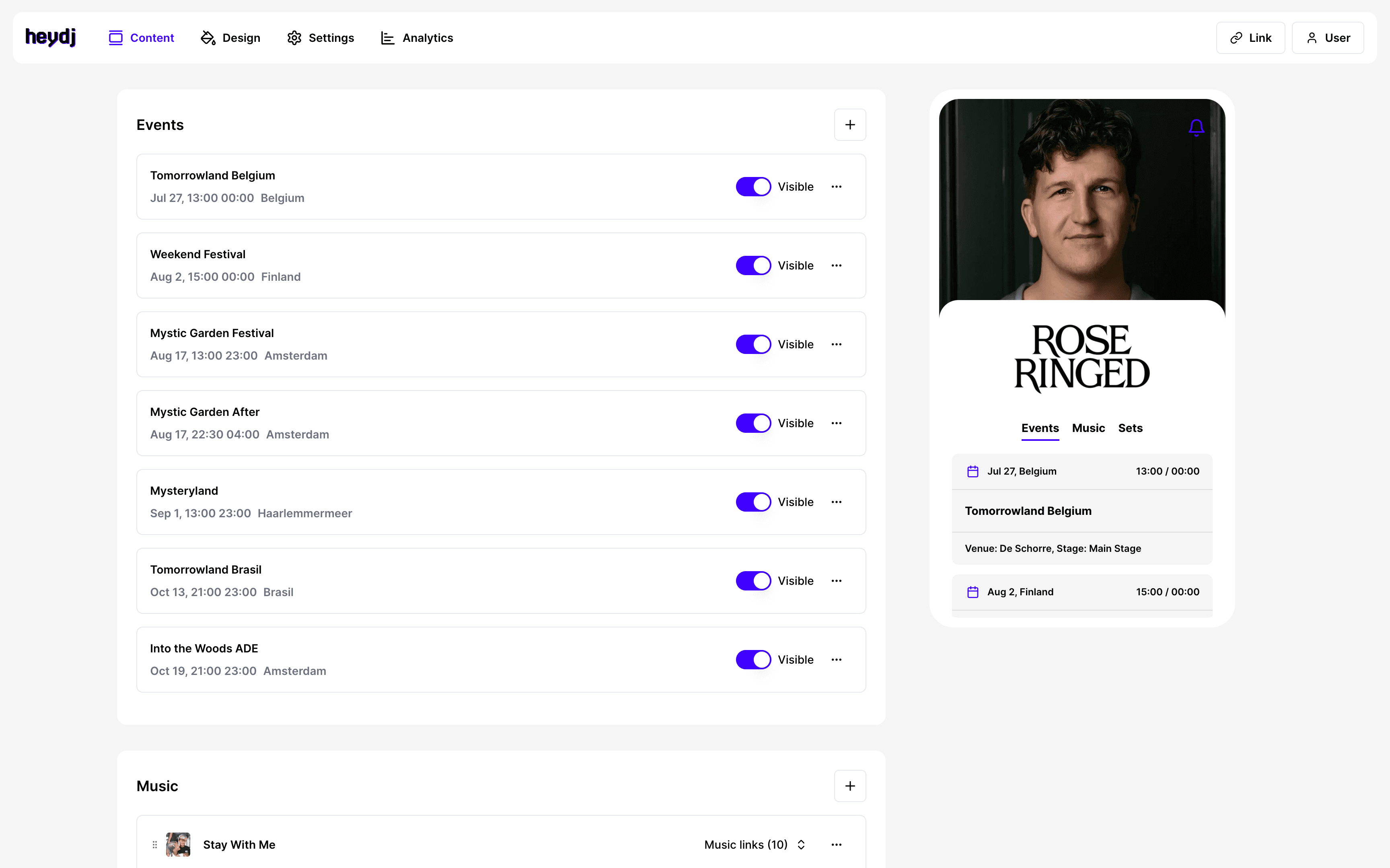Switch to Music tab in the preview
Screen dimensions: 1390x868
[1088, 428]
